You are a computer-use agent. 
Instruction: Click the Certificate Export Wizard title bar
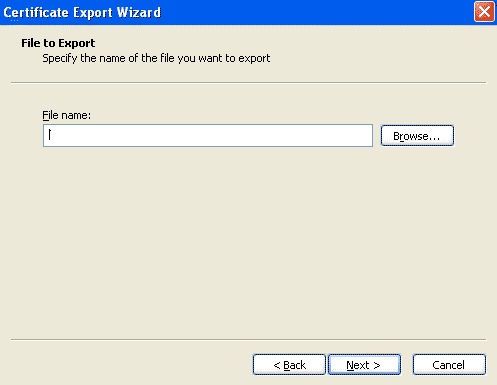233,12
